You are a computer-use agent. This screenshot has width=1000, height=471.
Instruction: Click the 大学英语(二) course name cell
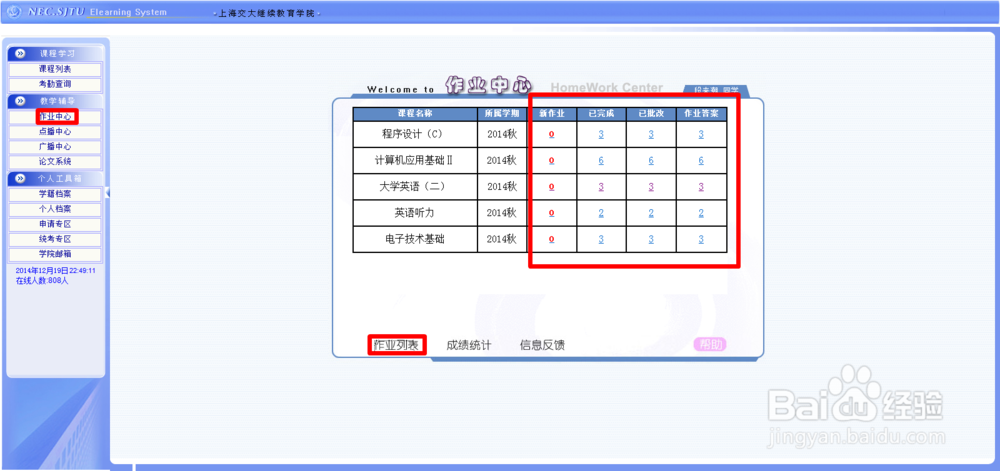click(415, 187)
